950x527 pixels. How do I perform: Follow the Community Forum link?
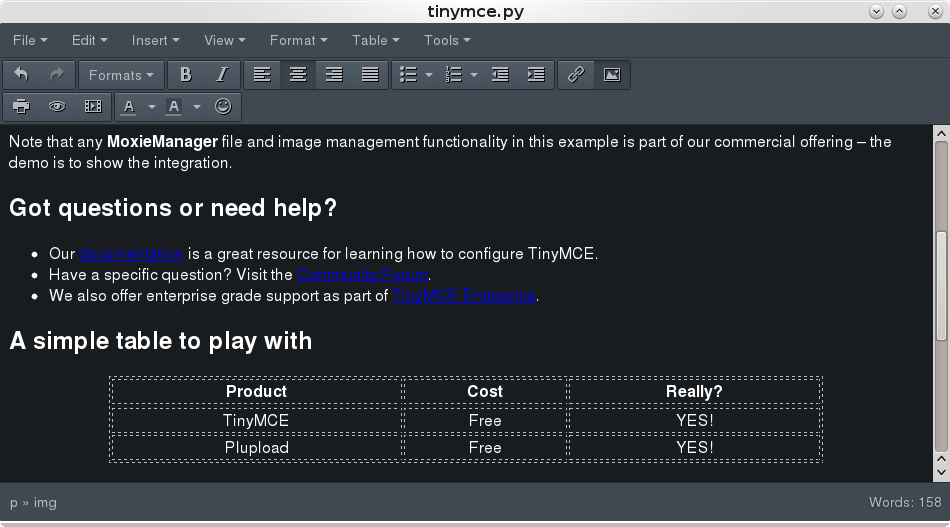[362, 275]
